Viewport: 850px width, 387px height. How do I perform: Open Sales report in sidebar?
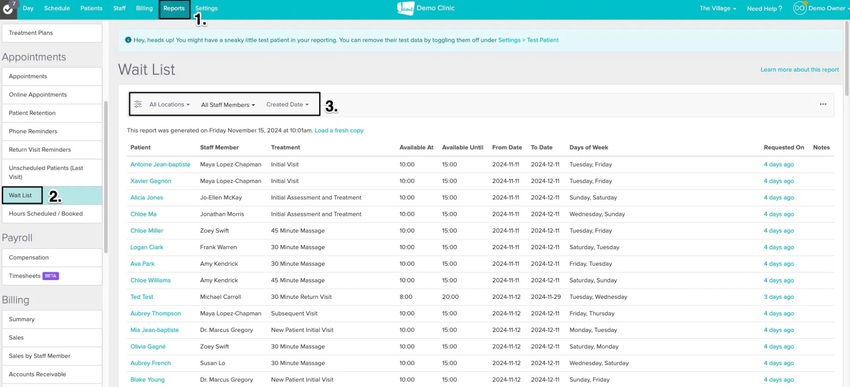[x=51, y=338]
